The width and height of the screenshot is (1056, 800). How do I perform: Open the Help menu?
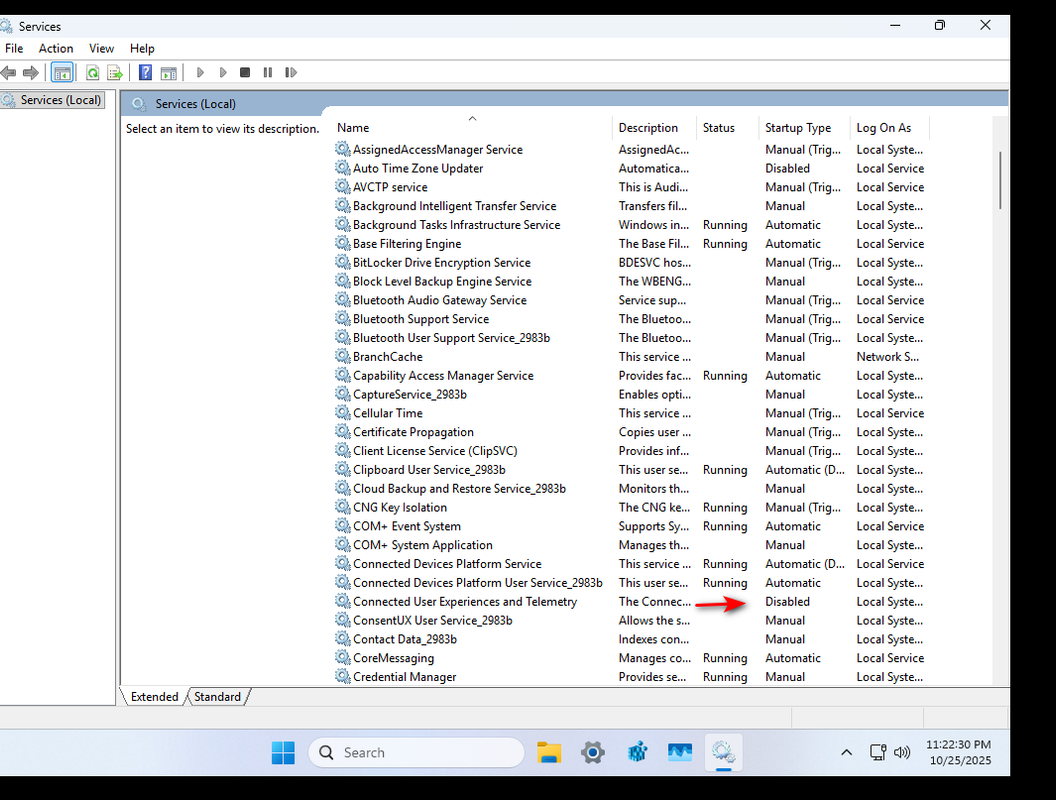[142, 48]
